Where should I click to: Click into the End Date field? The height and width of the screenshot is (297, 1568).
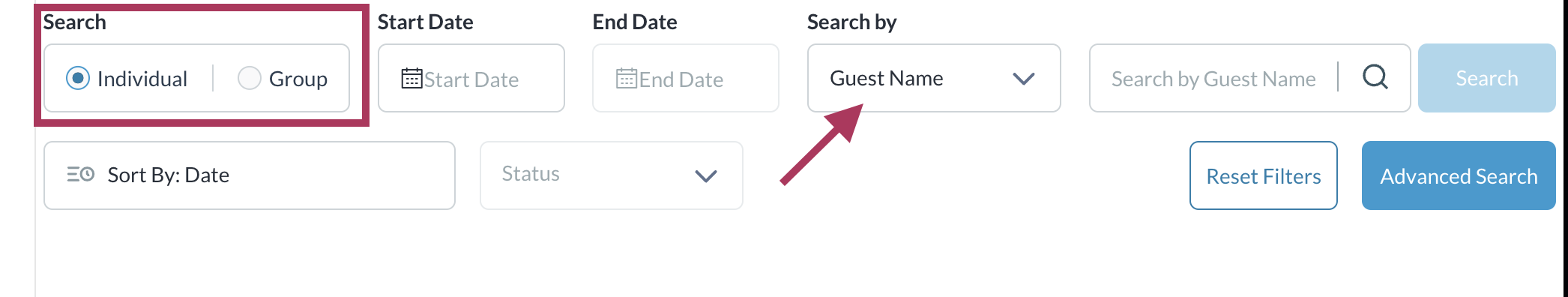click(685, 78)
